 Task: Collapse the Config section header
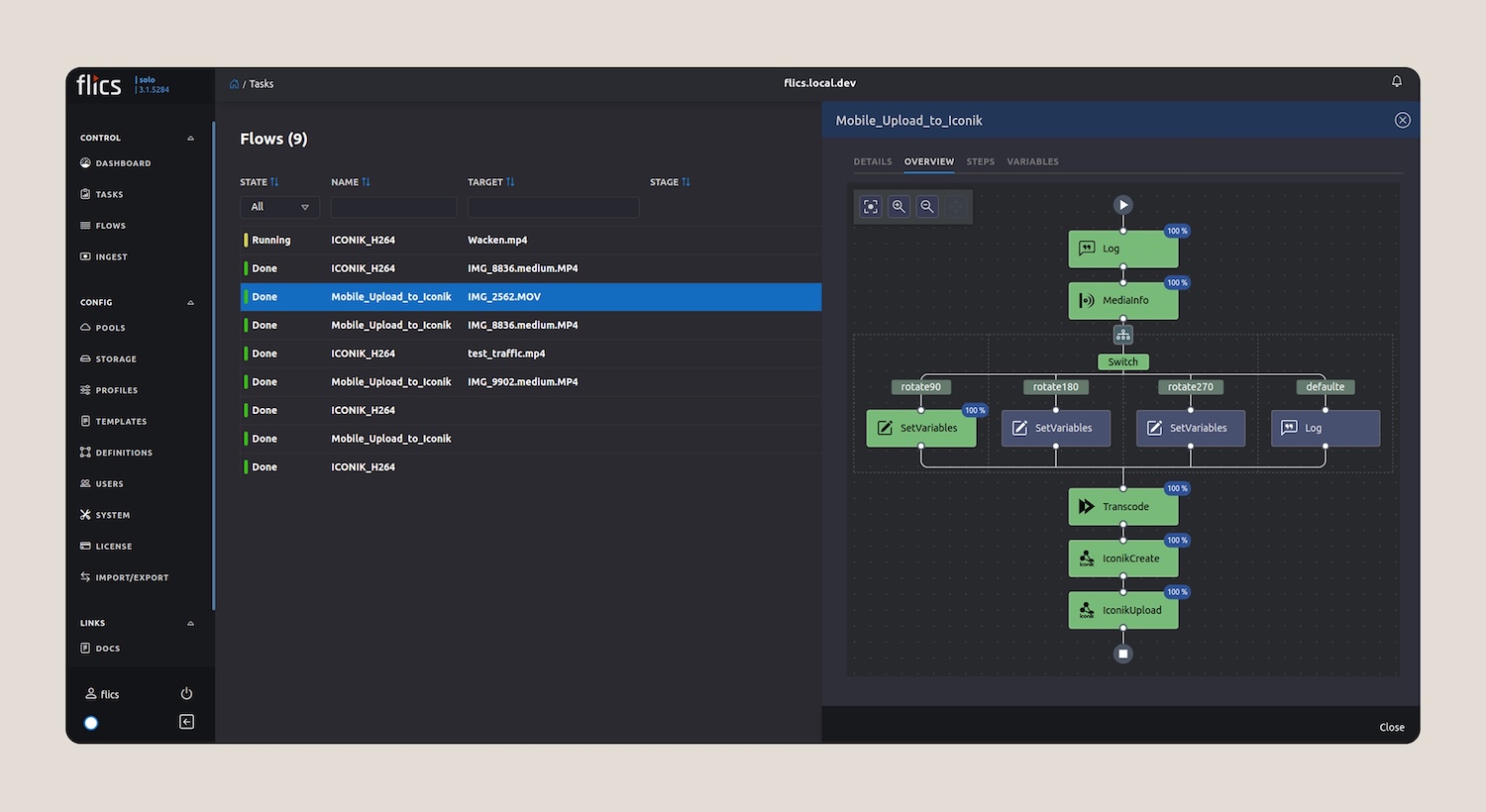pos(190,302)
